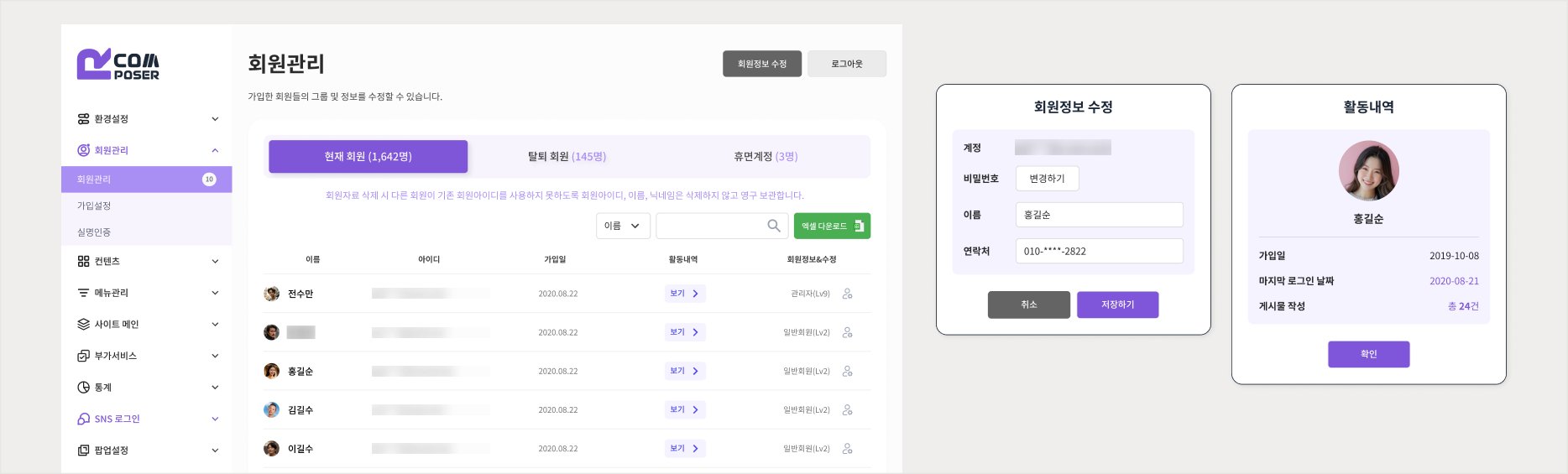Image resolution: width=1568 pixels, height=474 pixels.
Task: Click the 로그아웃 button
Action: 847,64
